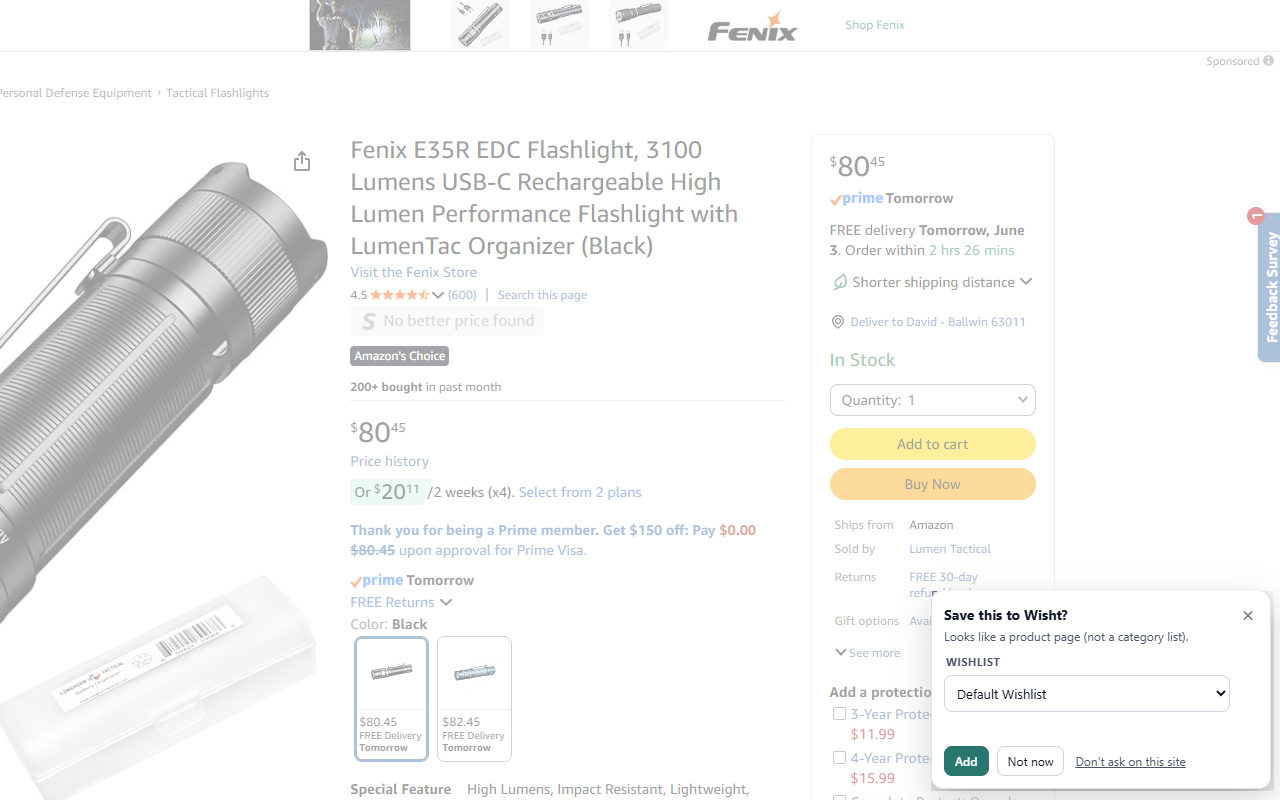This screenshot has width=1280, height=800.
Task: Open the Quantity dropdown
Action: (932, 400)
